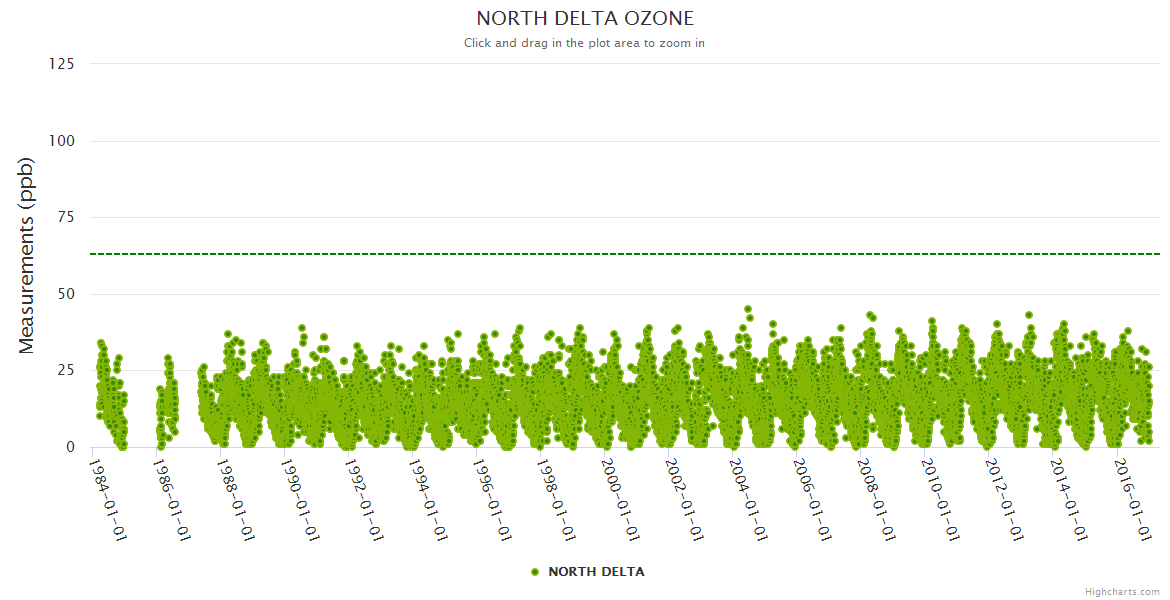Click the zoom instructions subtitle text
The image size is (1170, 600).
click(584, 43)
